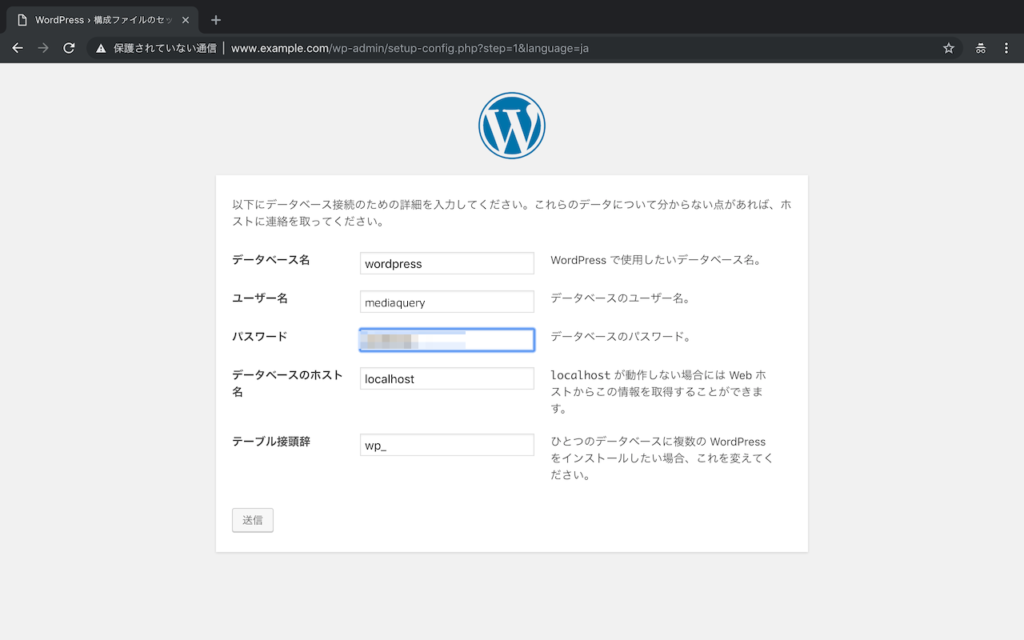Click the not-secure warning triangle icon
Image resolution: width=1024 pixels, height=640 pixels.
point(101,48)
